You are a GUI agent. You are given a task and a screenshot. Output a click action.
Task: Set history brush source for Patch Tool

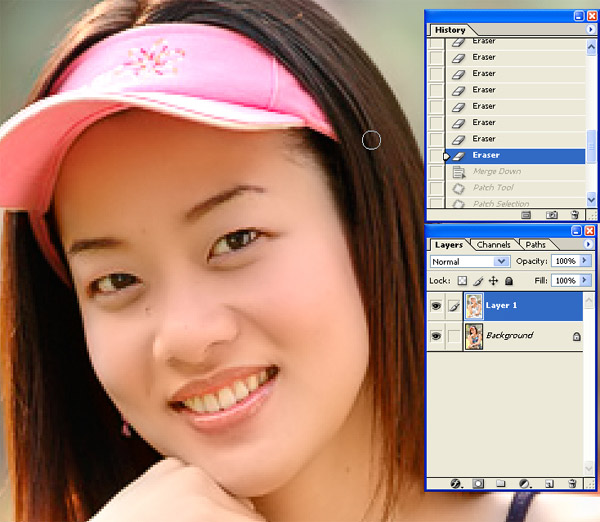point(436,188)
